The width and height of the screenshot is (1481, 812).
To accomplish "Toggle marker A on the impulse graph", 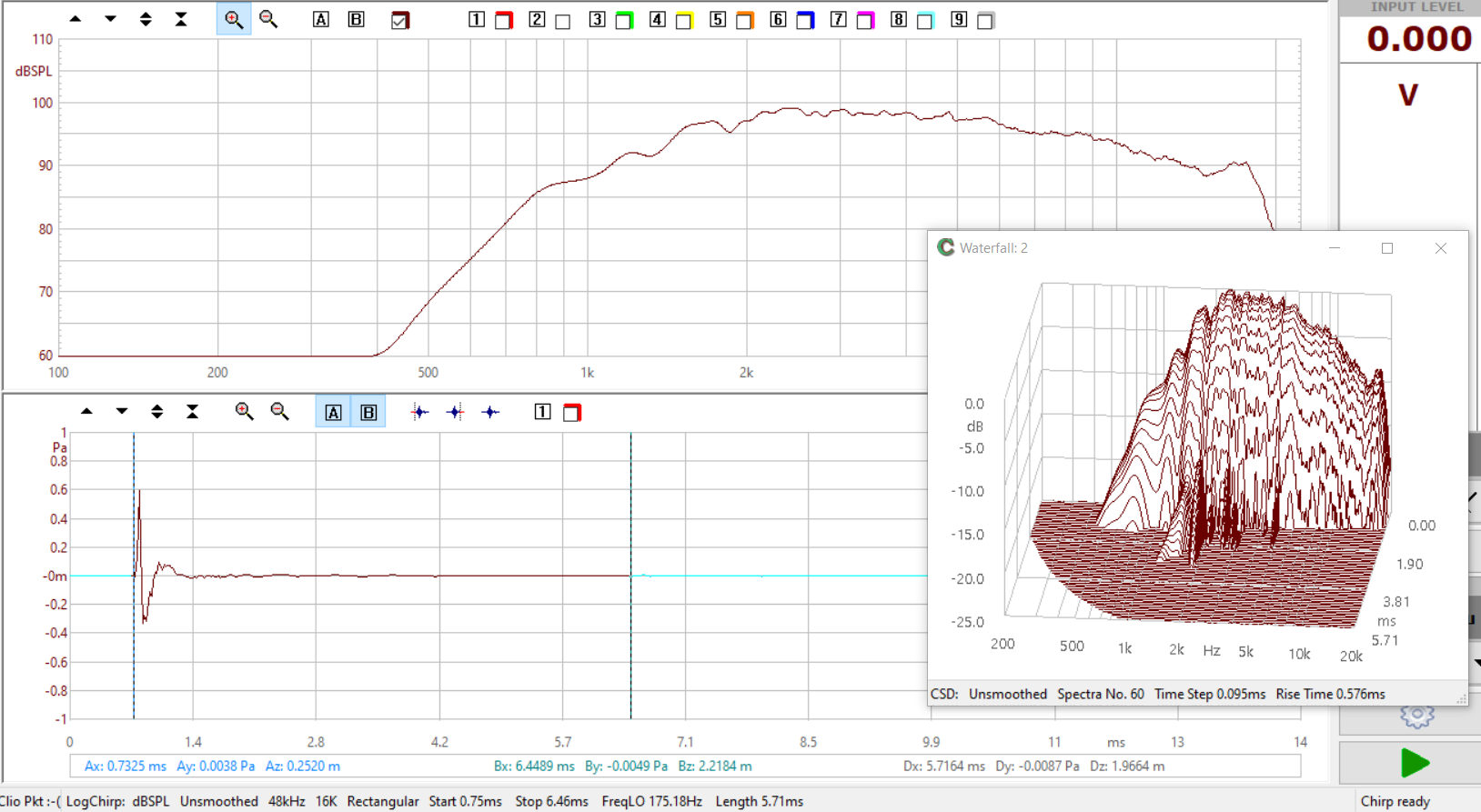I will pos(334,412).
